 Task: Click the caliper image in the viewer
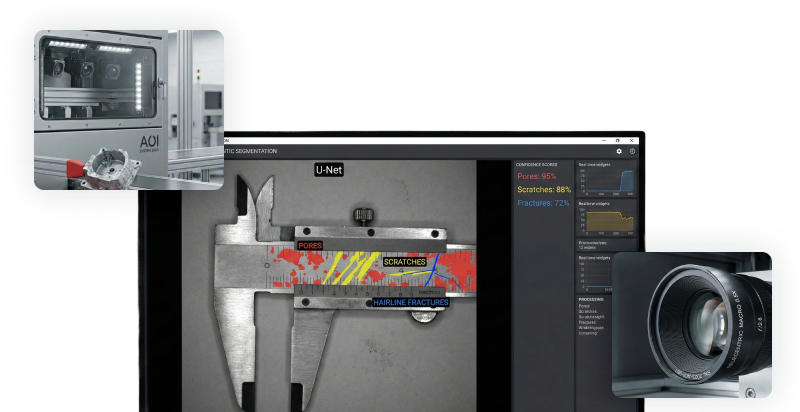[x=329, y=286]
